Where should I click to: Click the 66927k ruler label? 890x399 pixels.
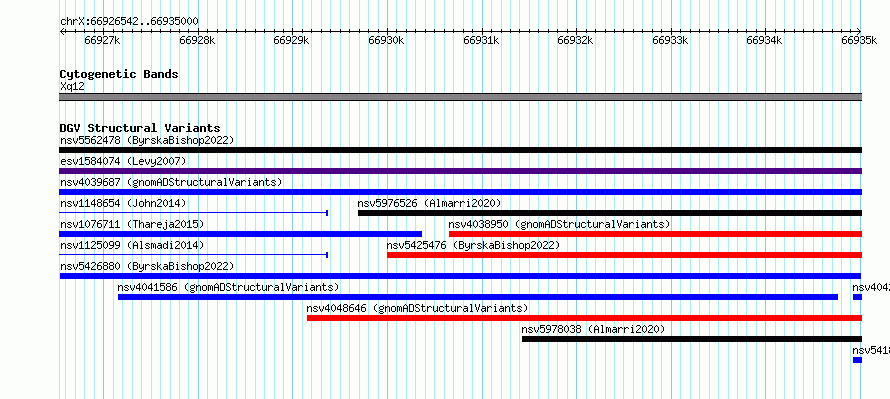[102, 40]
